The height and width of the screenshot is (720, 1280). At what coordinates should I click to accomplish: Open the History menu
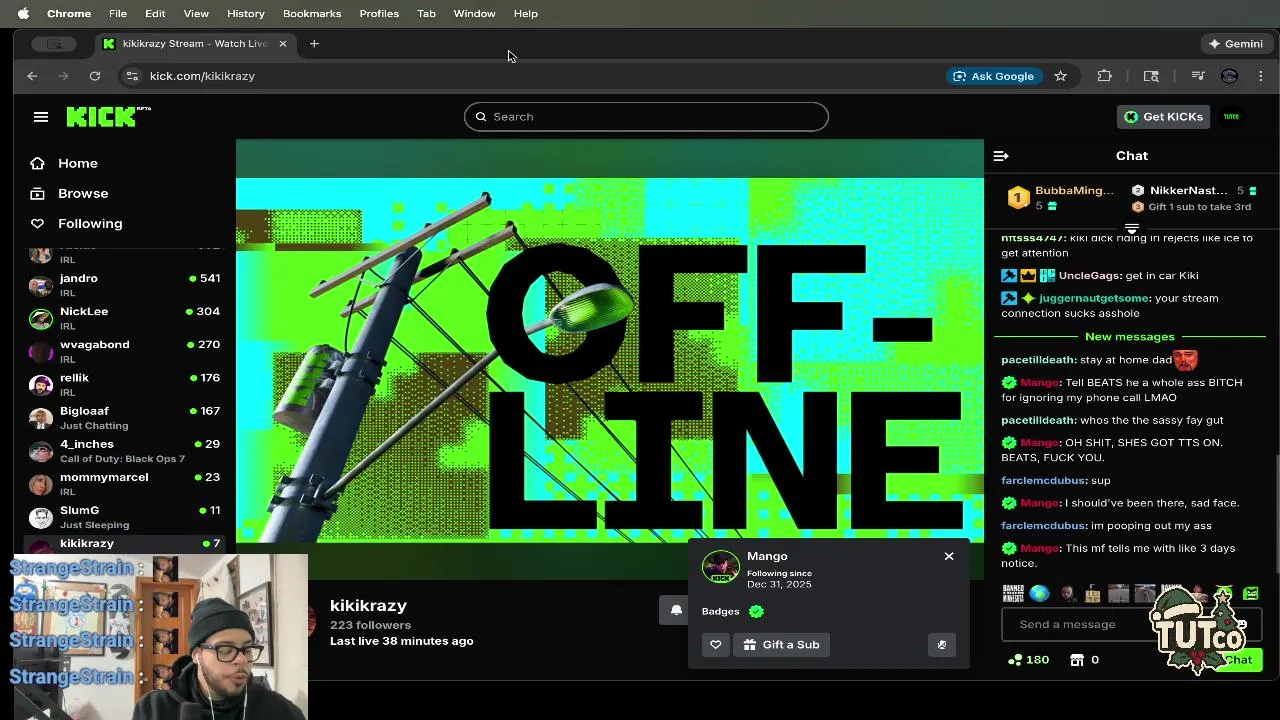point(246,13)
